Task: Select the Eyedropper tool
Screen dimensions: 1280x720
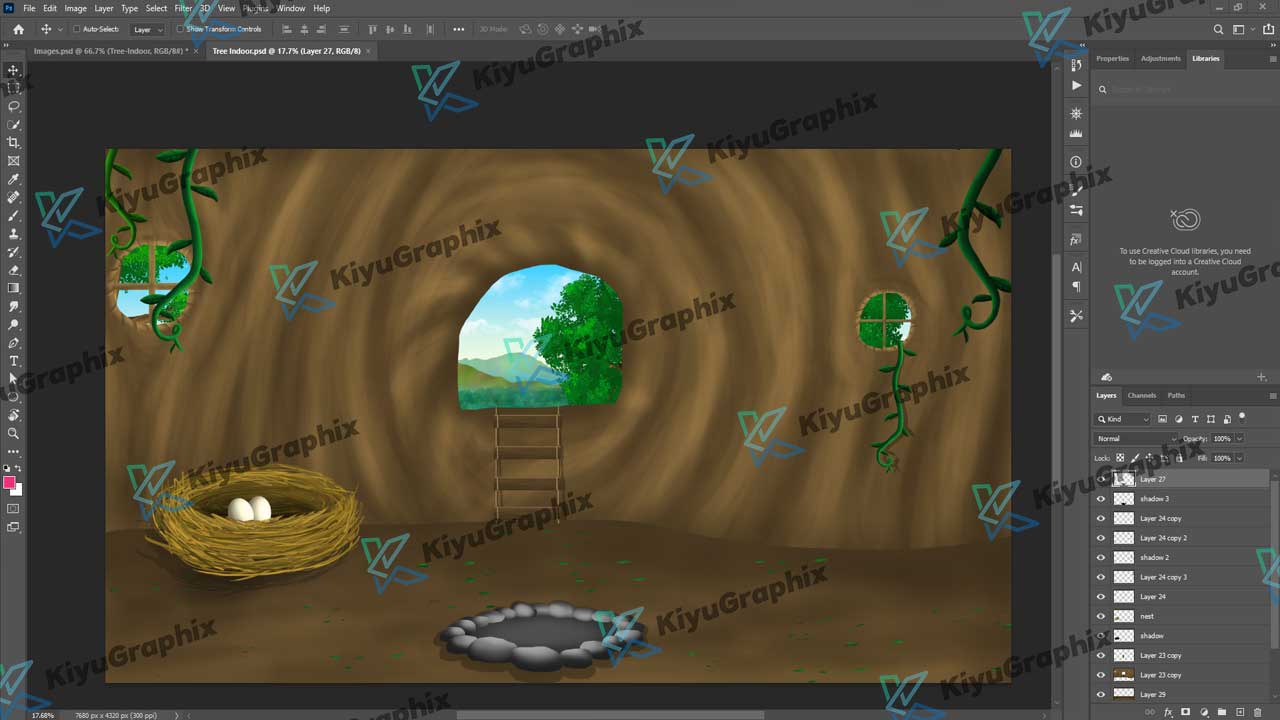Action: click(14, 179)
